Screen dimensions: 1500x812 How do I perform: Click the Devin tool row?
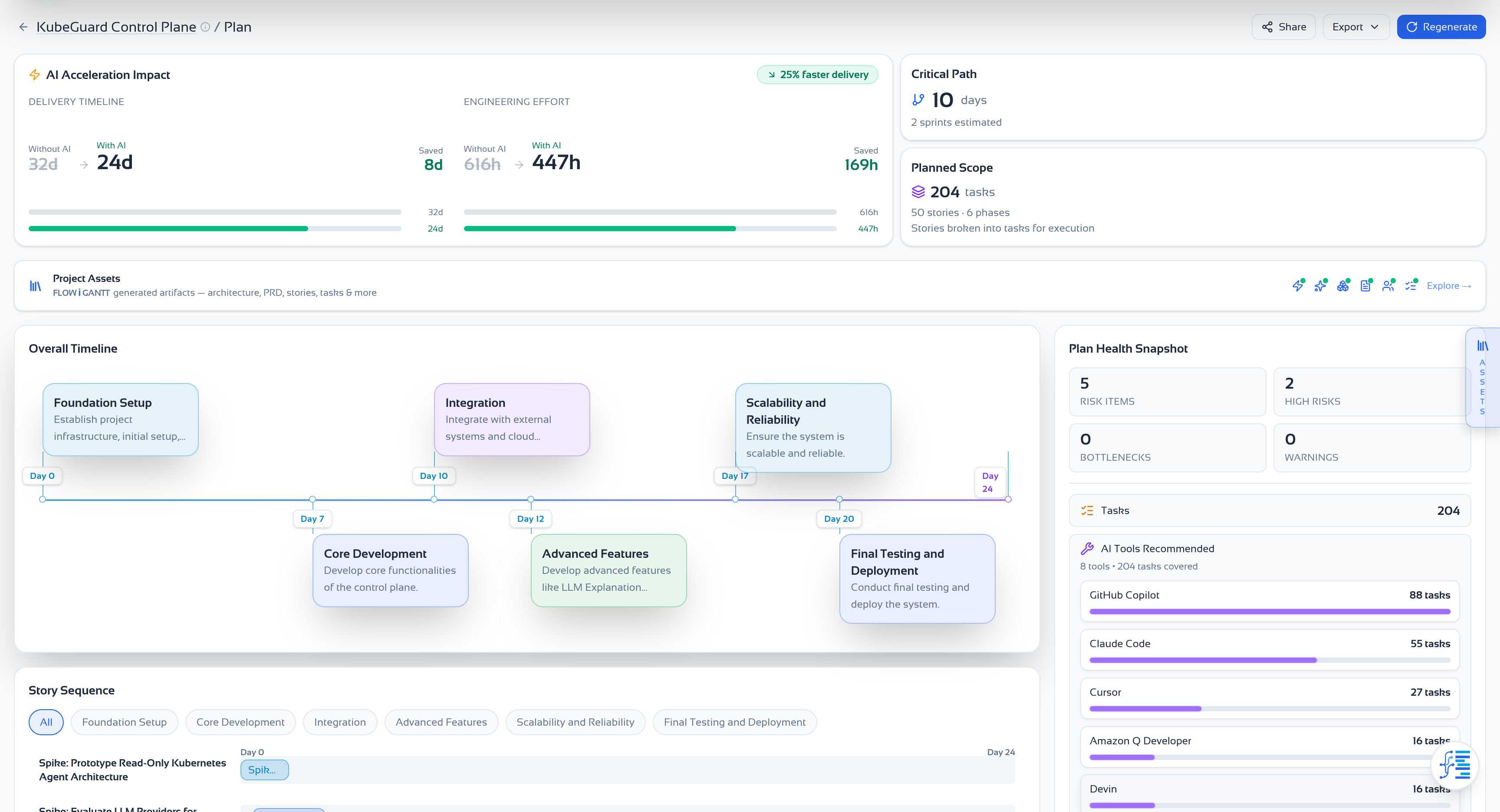point(1270,793)
